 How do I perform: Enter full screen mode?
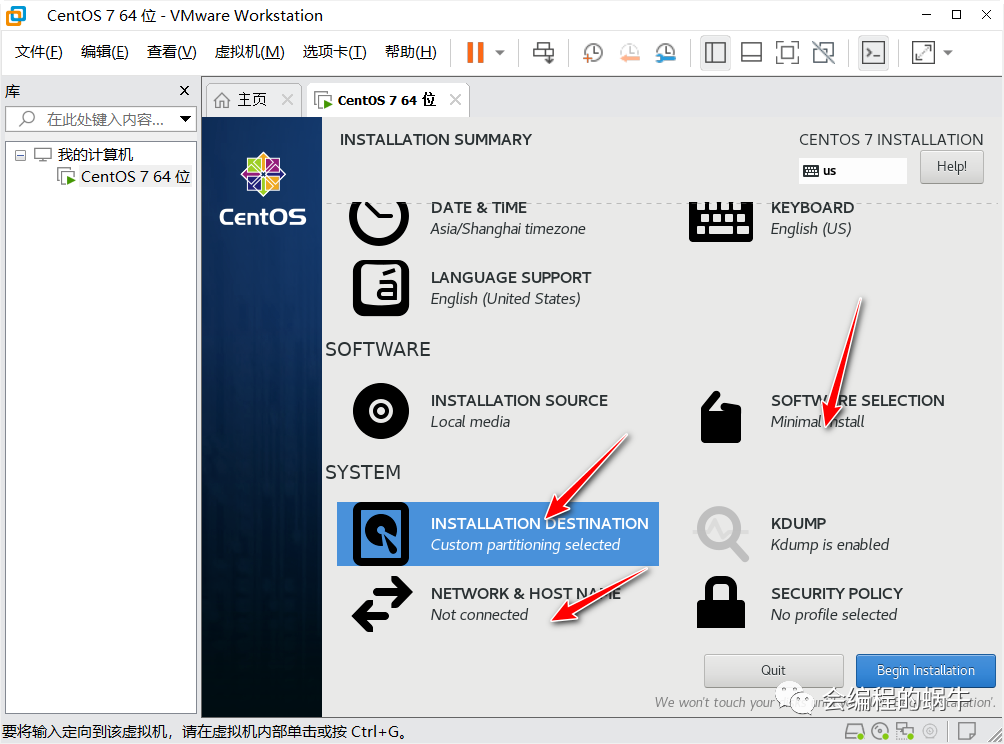(x=787, y=53)
